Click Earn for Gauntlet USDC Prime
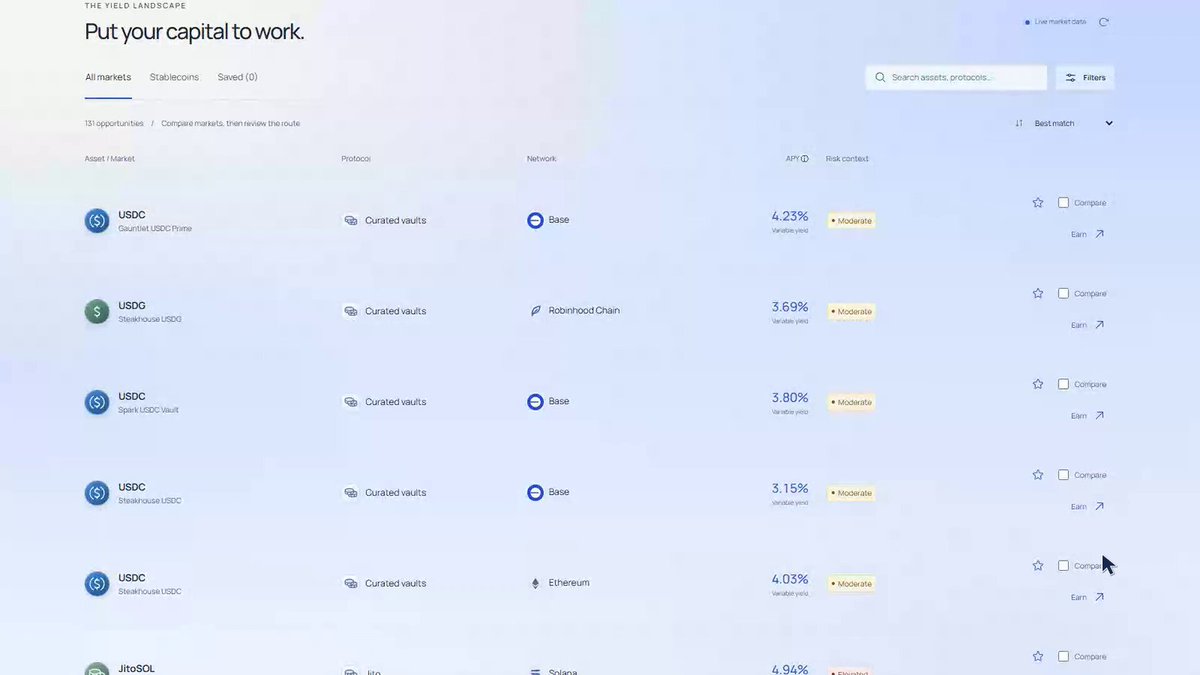Viewport: 1200px width, 675px height. tap(1088, 234)
